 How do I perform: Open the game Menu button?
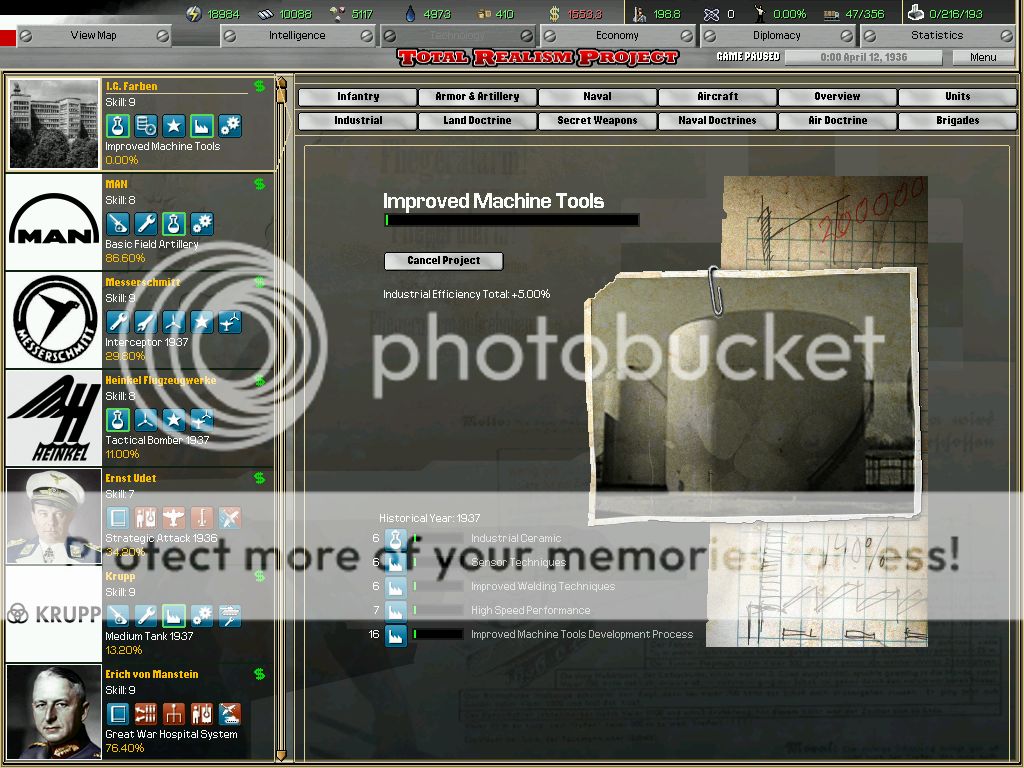[x=983, y=57]
